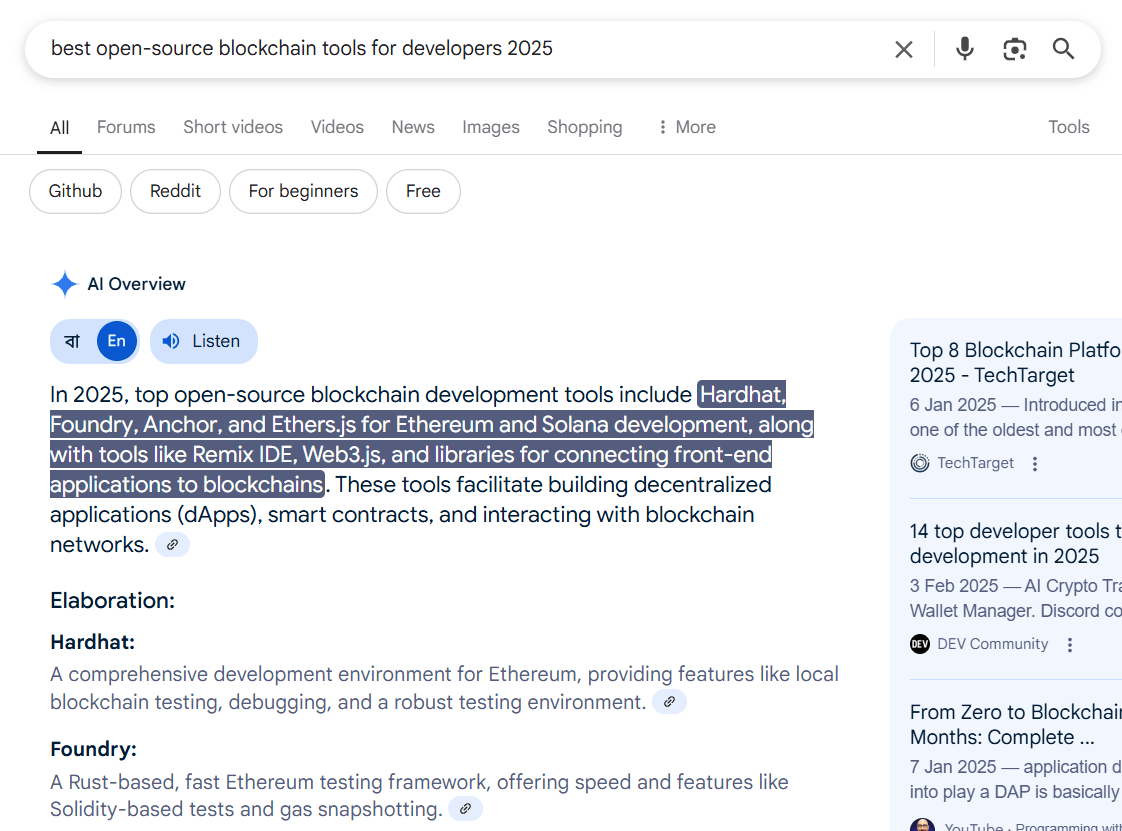Play the AI Overview with Listen
Viewport: 1122px width, 831px height.
(204, 341)
